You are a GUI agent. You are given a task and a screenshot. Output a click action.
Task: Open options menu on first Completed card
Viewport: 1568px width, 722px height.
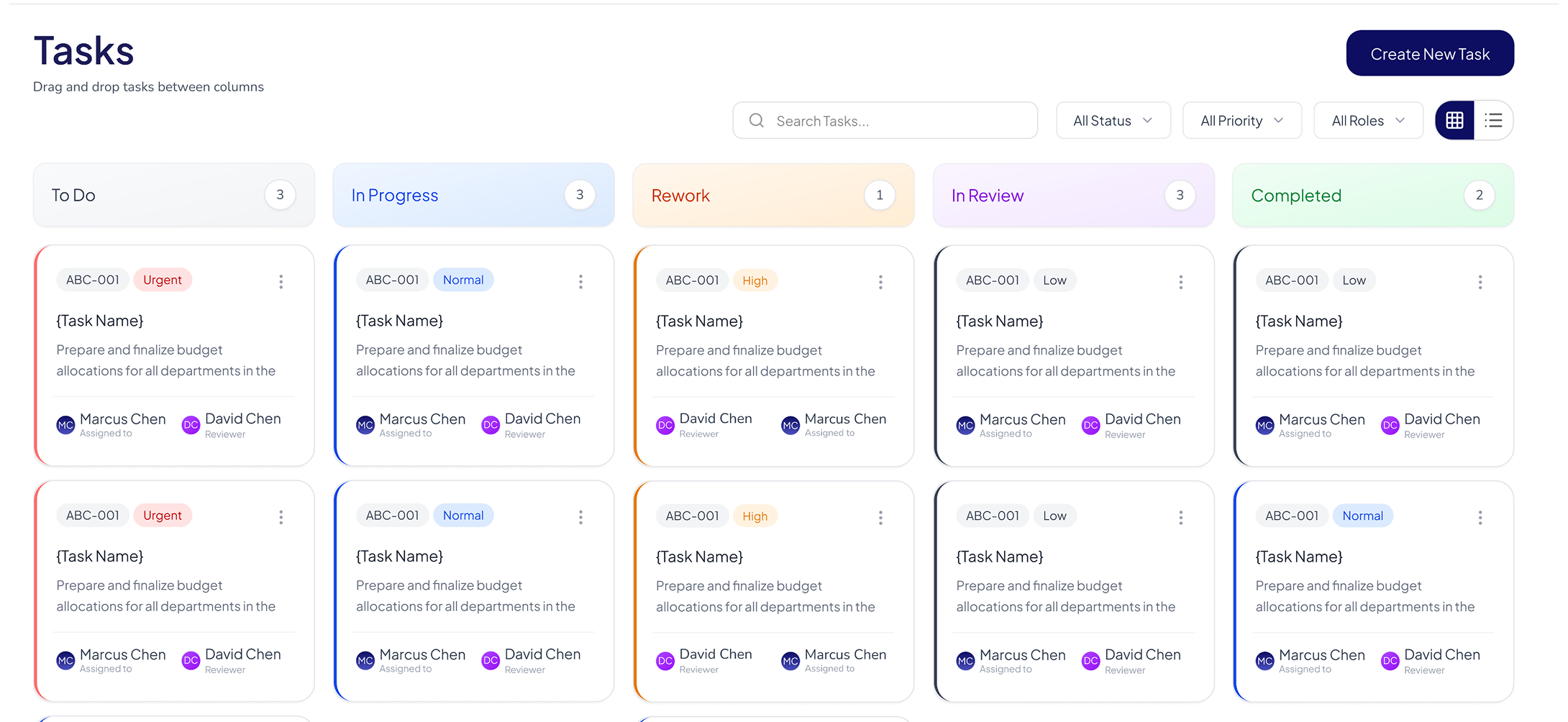pos(1480,282)
